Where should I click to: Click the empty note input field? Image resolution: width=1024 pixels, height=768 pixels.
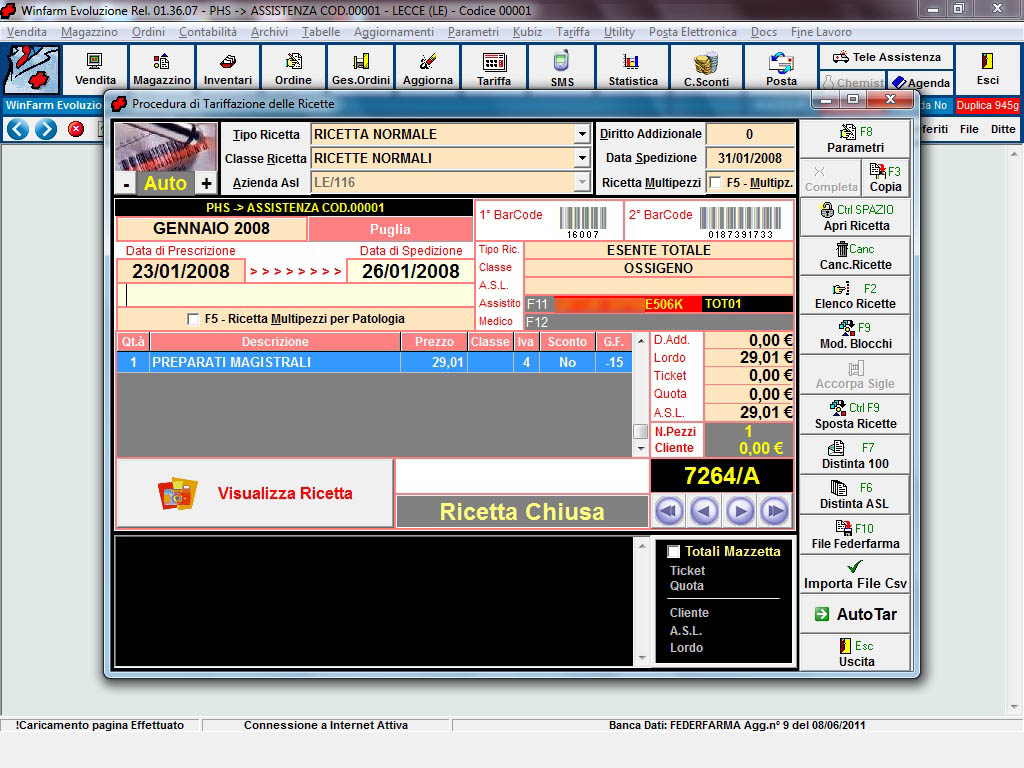click(x=295, y=295)
